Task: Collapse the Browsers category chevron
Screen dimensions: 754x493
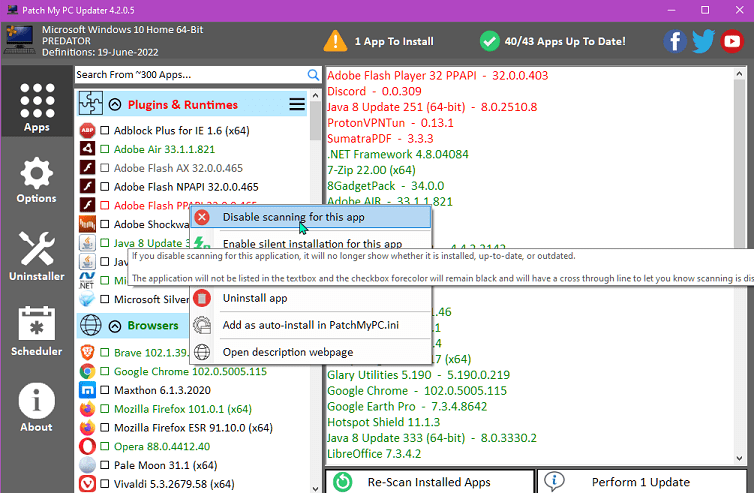Action: point(115,326)
